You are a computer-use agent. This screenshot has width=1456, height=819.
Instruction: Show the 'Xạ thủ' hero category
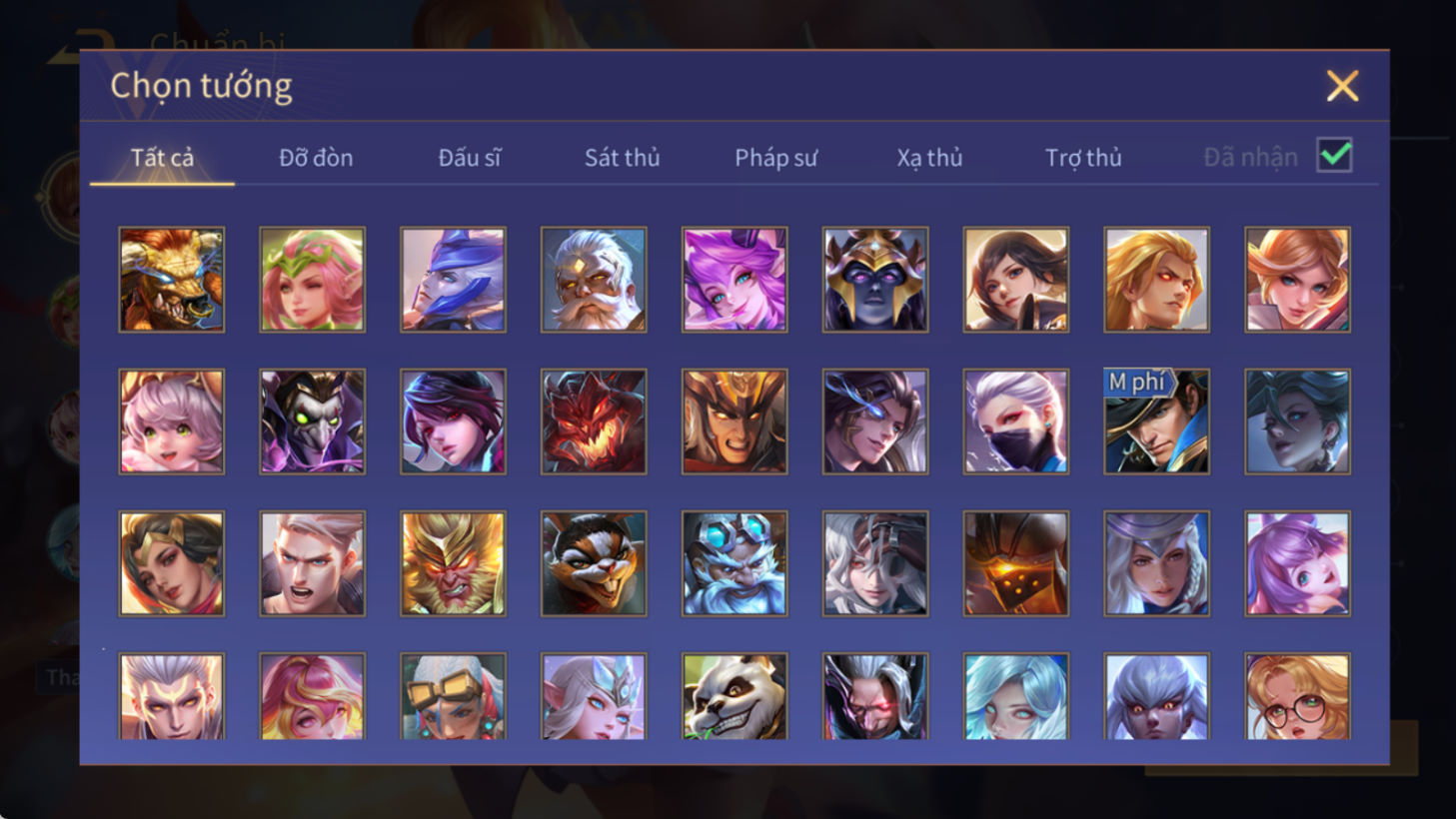click(929, 158)
